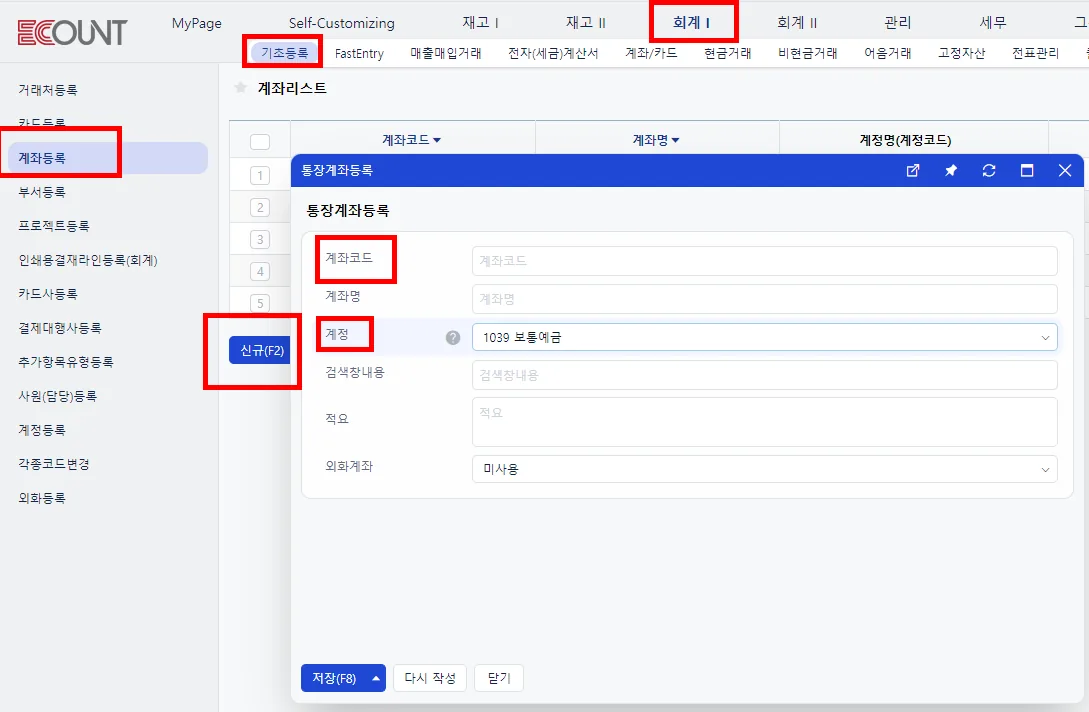The width and height of the screenshot is (1089, 712).
Task: Click the 계좌명 input field
Action: (765, 299)
